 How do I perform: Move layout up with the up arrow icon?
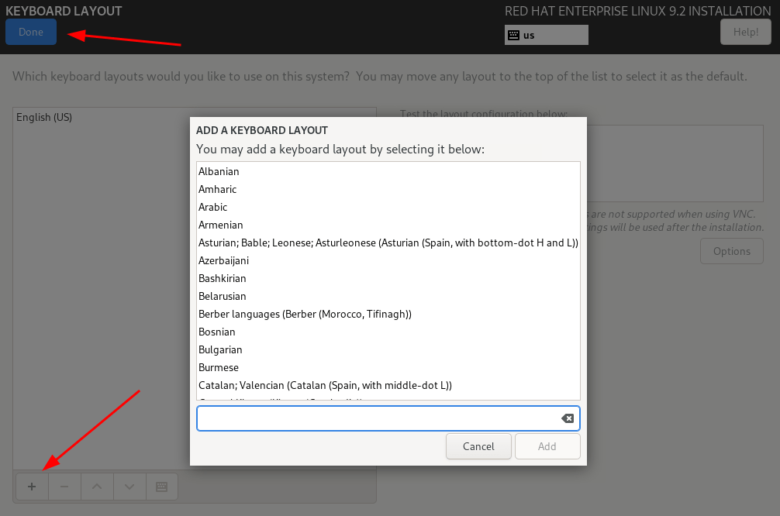(97, 487)
